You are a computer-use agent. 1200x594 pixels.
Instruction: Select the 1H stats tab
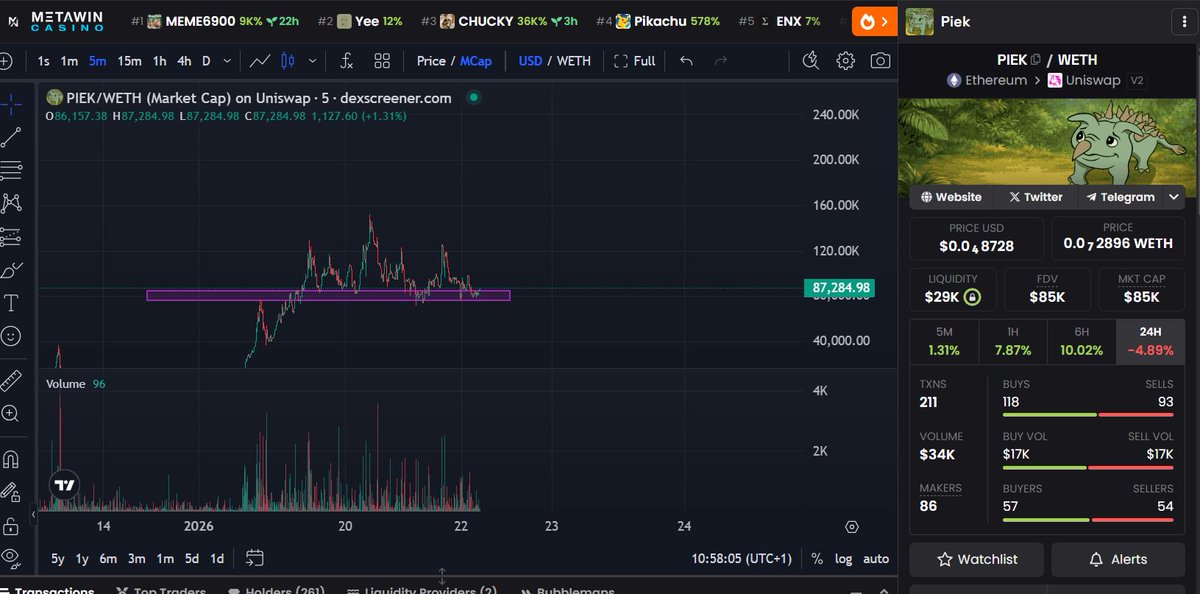tap(1012, 341)
